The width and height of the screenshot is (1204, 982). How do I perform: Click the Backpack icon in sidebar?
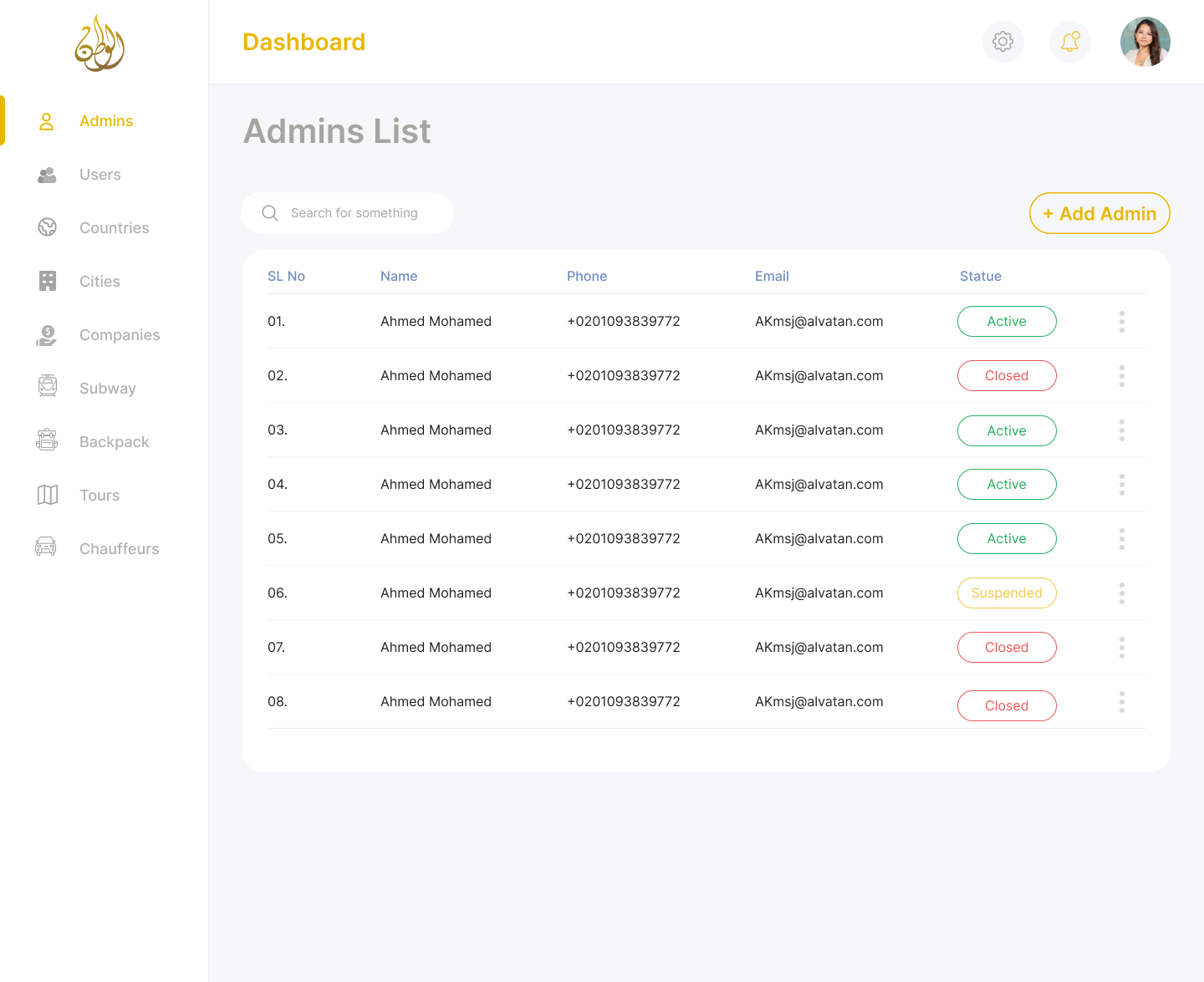(x=47, y=441)
